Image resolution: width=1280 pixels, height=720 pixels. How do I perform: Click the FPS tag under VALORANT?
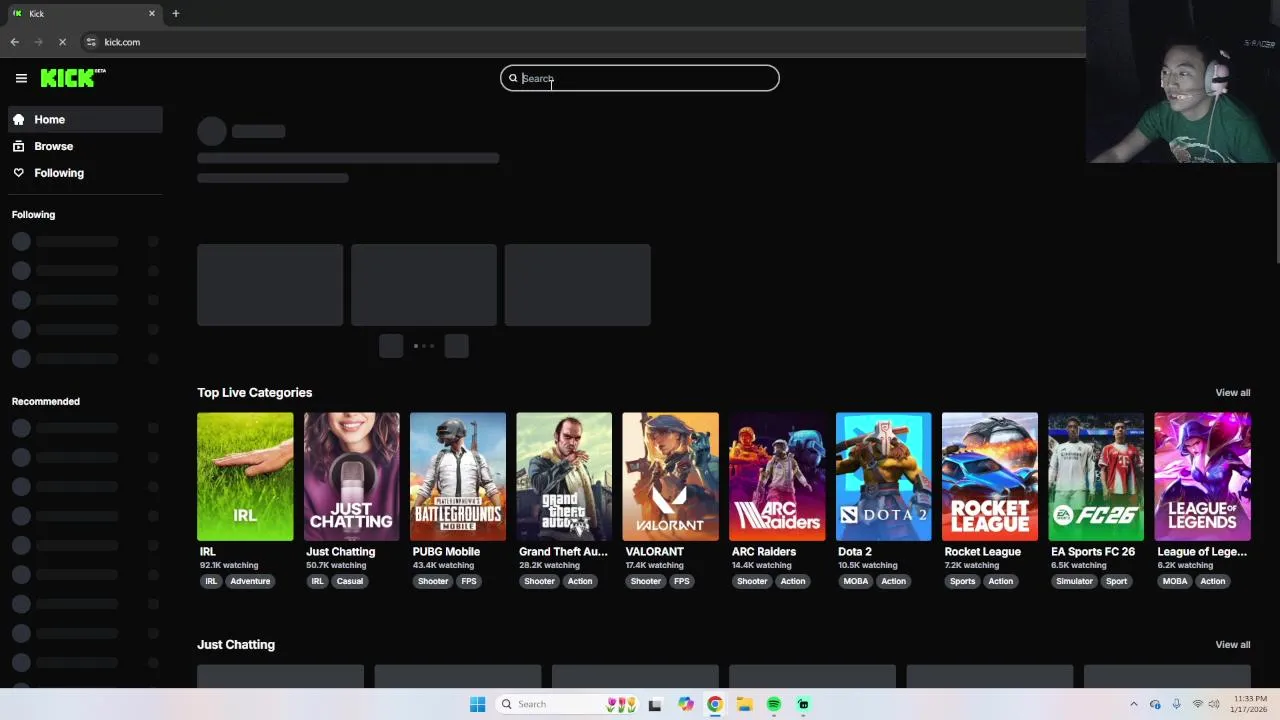click(x=681, y=581)
